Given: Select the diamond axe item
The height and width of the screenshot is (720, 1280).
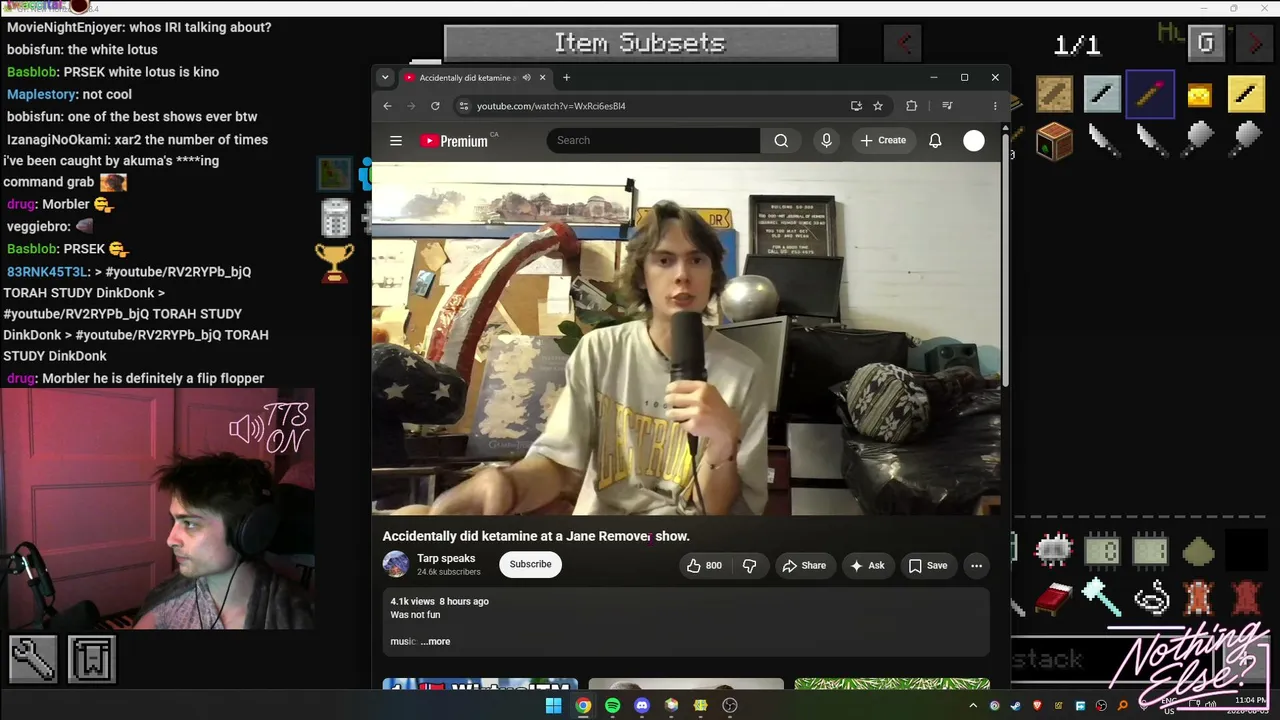Looking at the screenshot, I should (x=1101, y=598).
